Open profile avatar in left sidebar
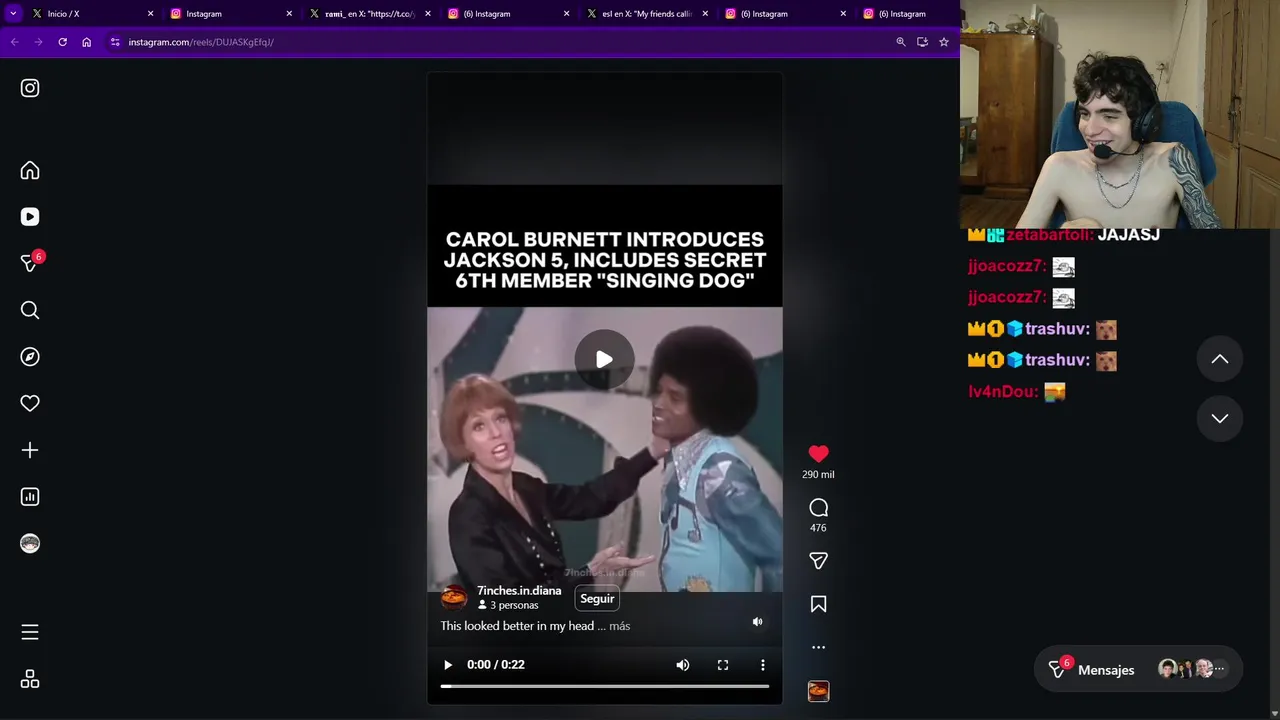This screenshot has height=720, width=1280. tap(30, 543)
